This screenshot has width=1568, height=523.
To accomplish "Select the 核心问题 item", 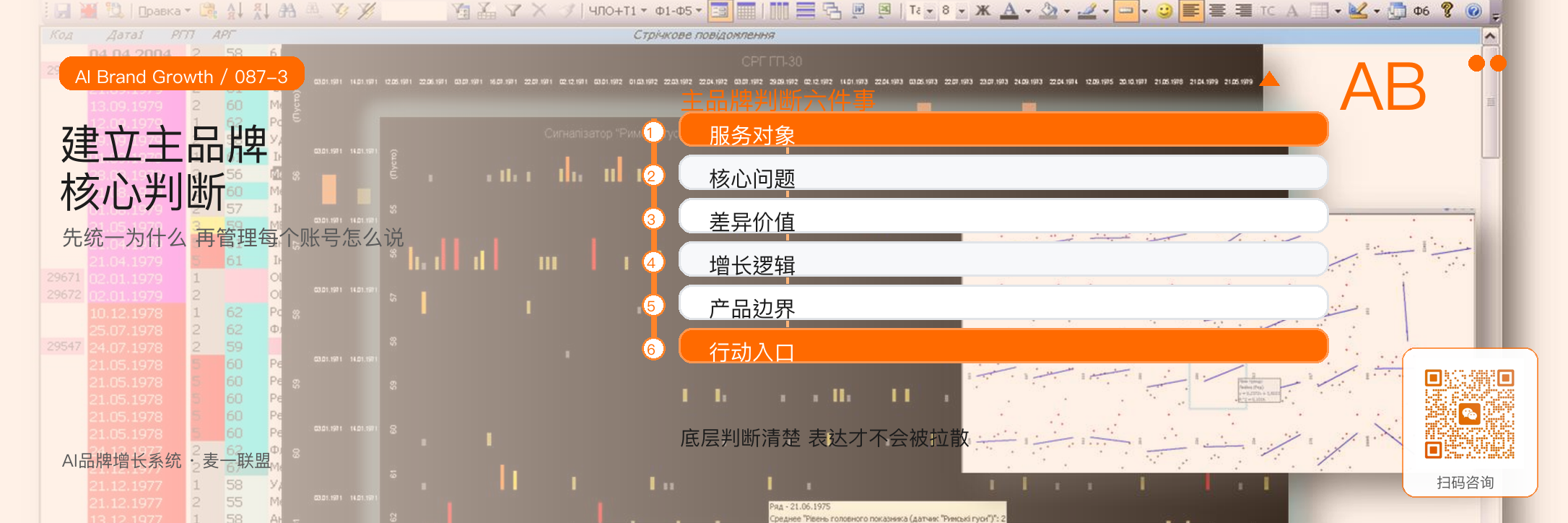I will [x=1003, y=173].
